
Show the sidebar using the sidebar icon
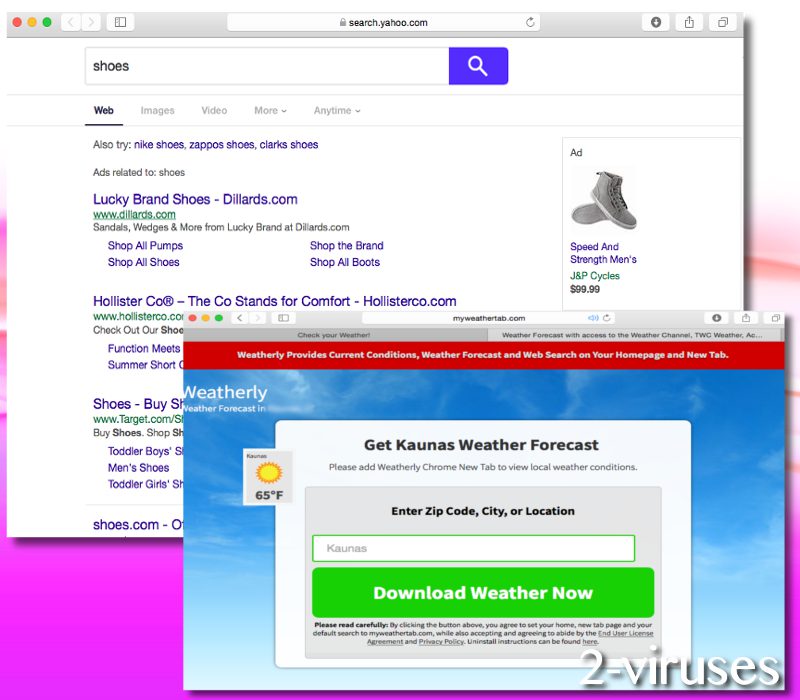coord(120,21)
